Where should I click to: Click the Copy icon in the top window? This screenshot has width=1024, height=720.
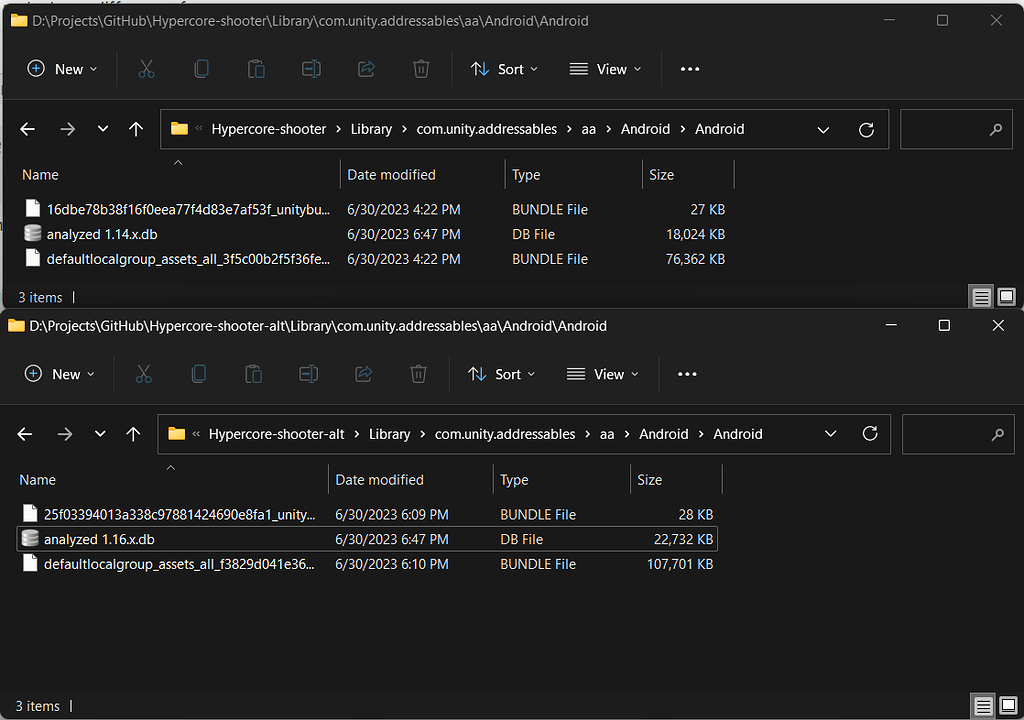[201, 69]
